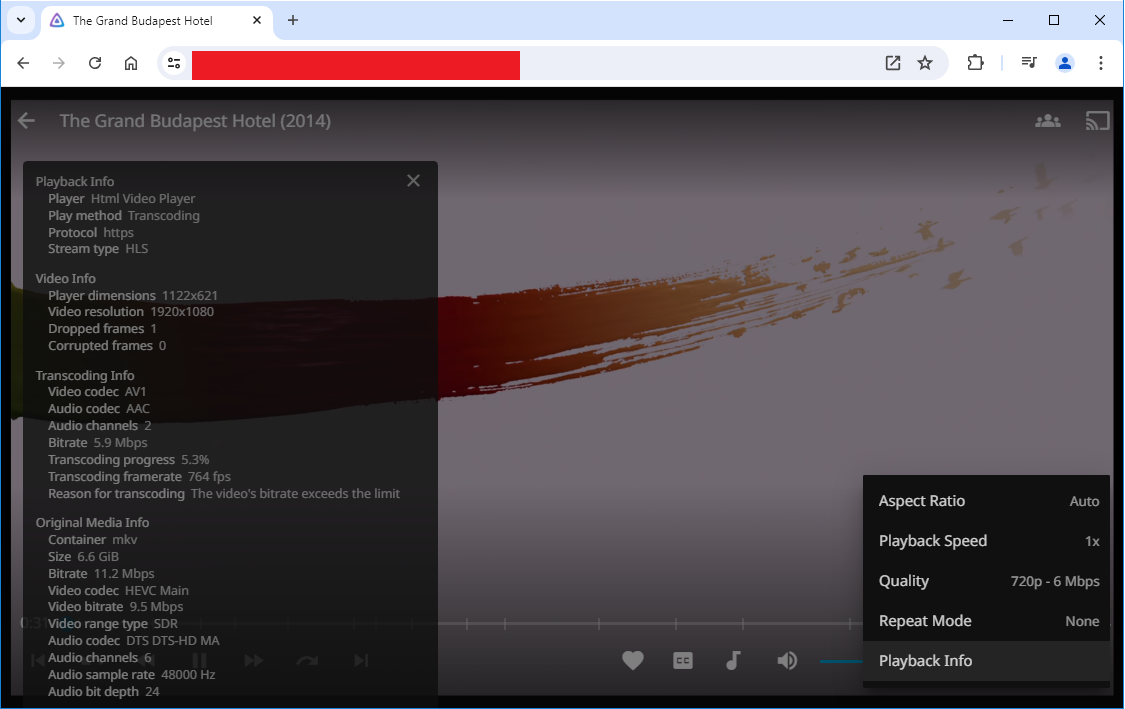Close the Playback Info panel

[413, 181]
